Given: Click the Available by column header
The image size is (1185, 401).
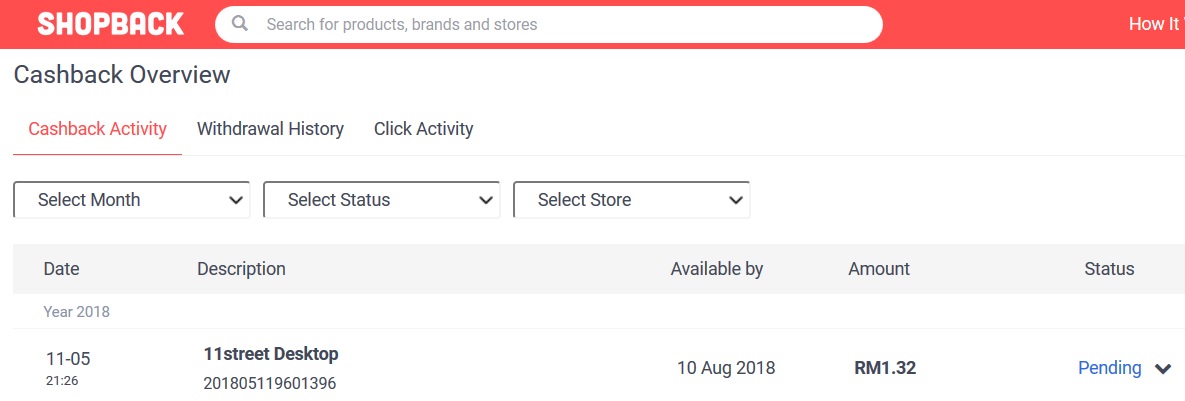Looking at the screenshot, I should point(716,269).
